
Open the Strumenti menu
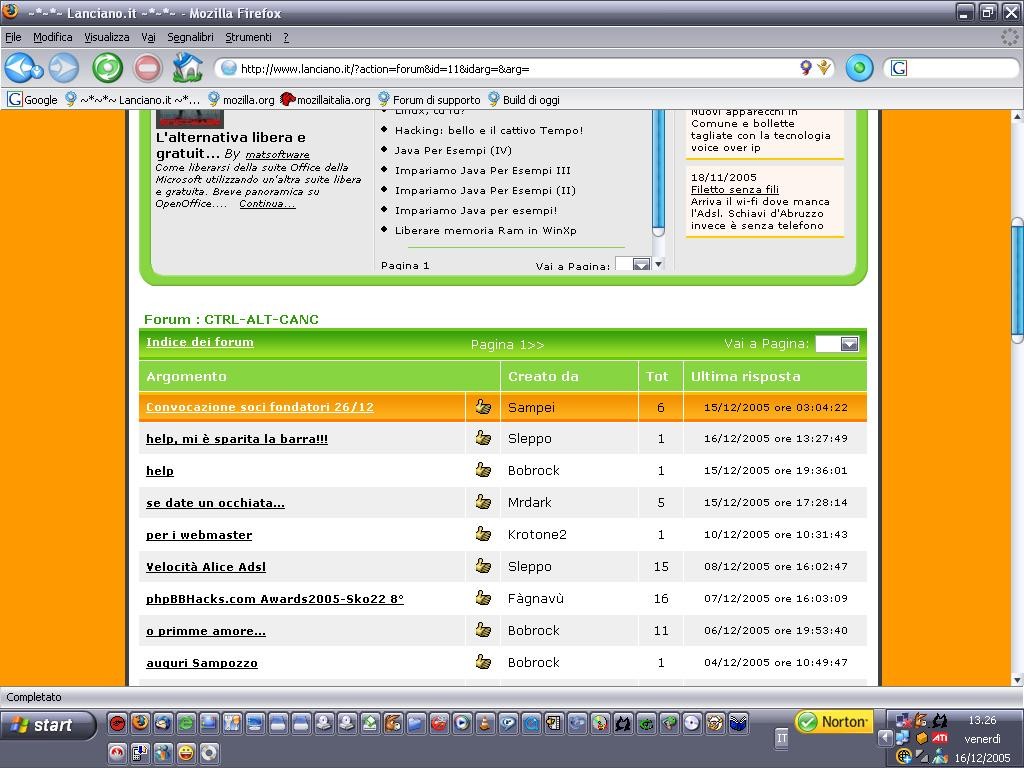tap(248, 37)
